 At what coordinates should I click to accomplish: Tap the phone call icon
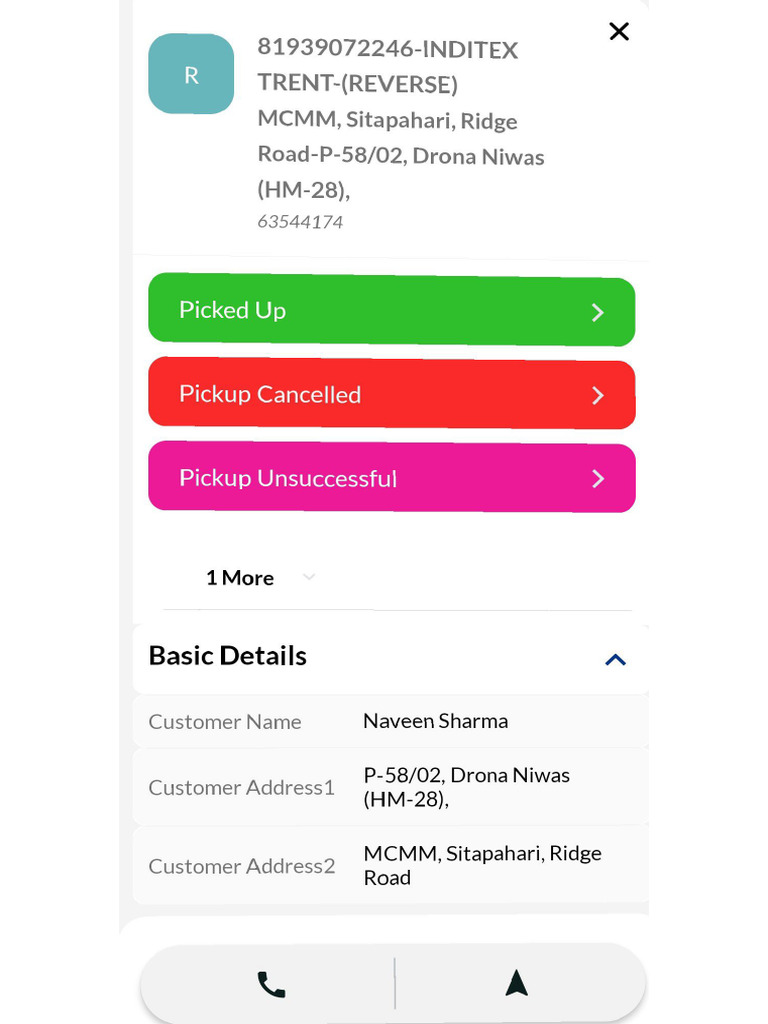click(271, 985)
